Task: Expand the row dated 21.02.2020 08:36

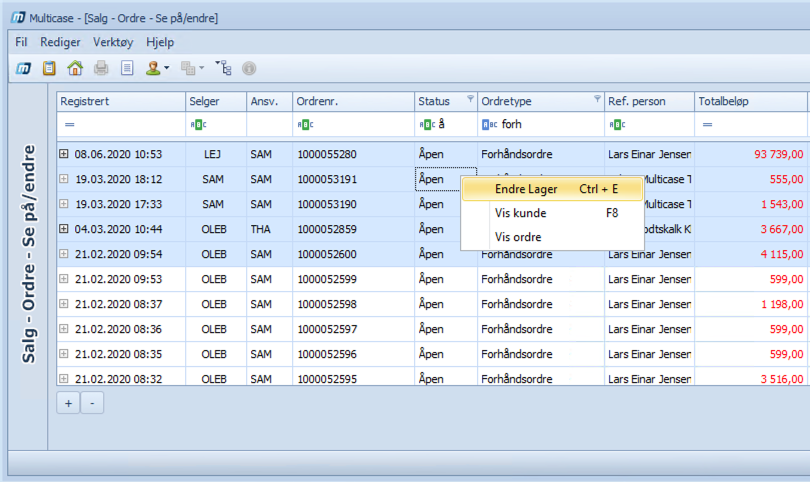Action: [x=64, y=329]
